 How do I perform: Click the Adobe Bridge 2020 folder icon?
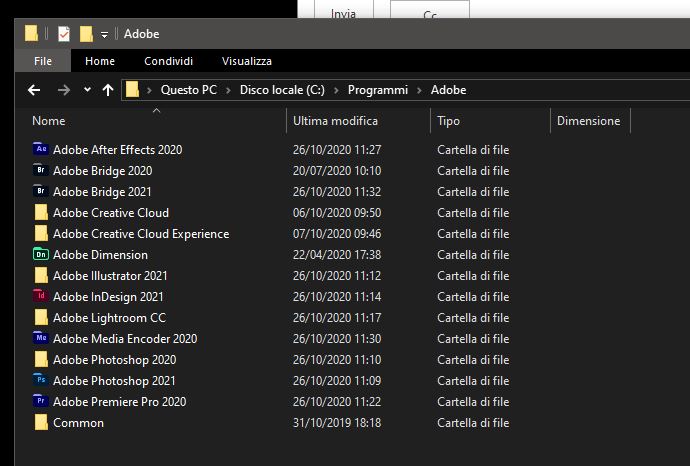pyautogui.click(x=41, y=170)
